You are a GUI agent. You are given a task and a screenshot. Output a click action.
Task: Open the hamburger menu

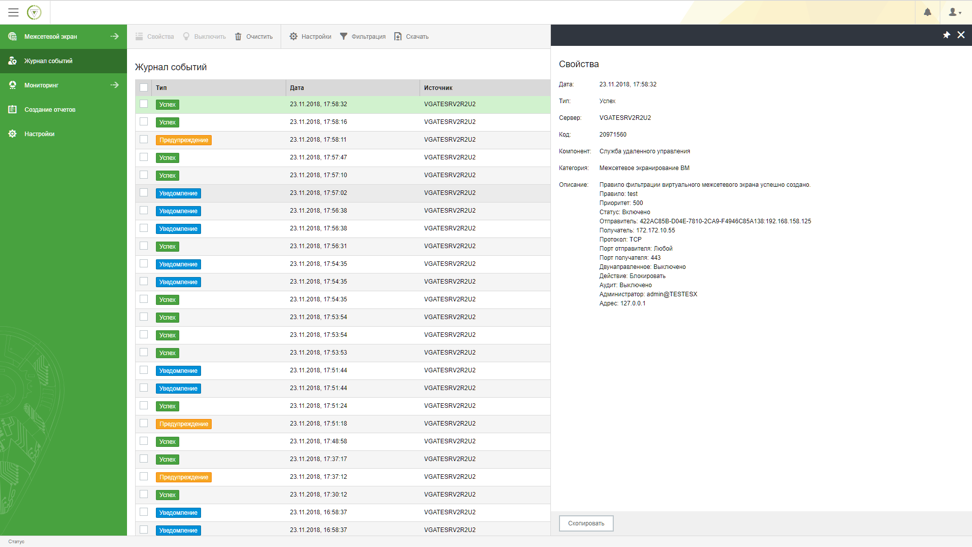tap(13, 12)
